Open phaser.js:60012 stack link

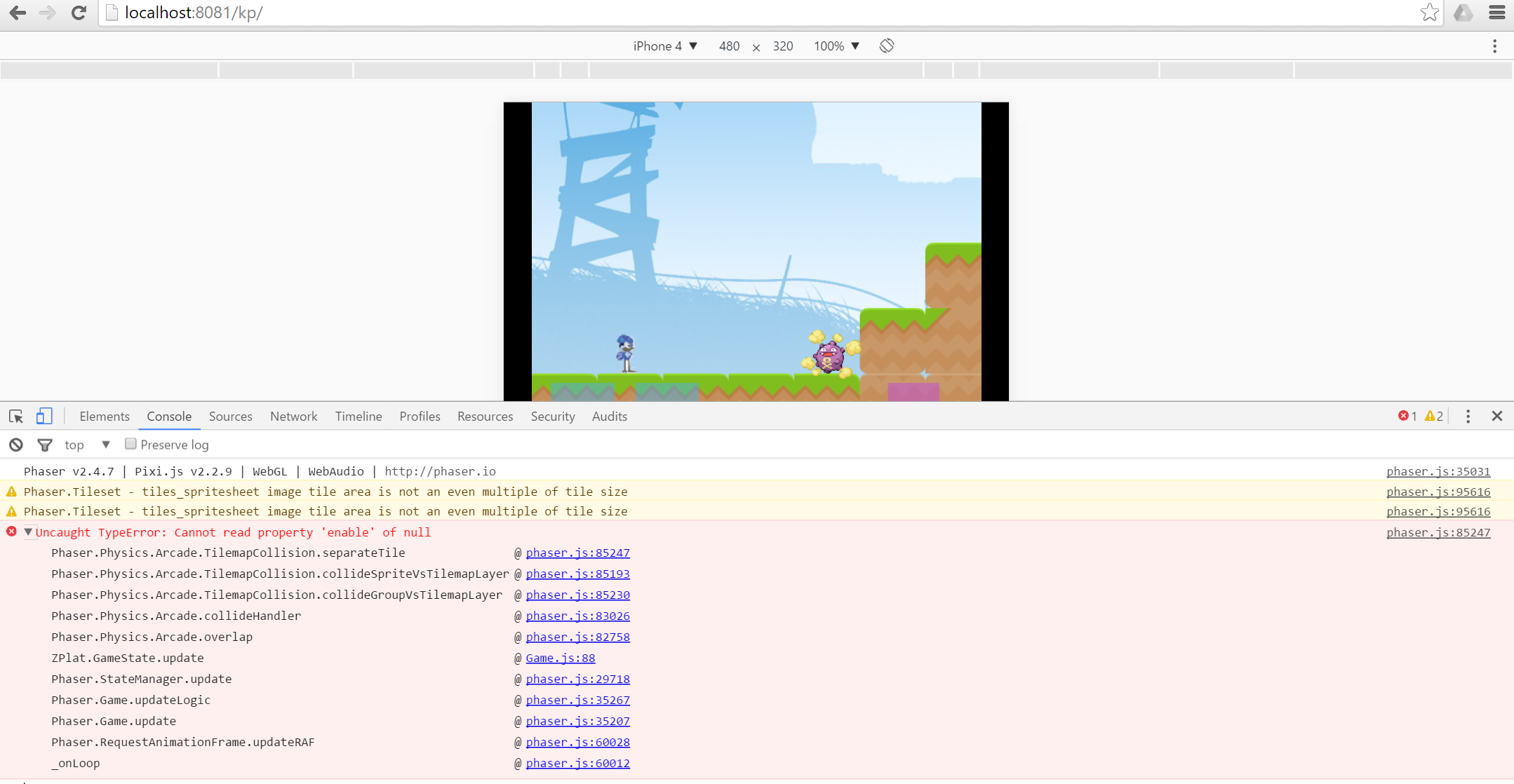pyautogui.click(x=577, y=763)
